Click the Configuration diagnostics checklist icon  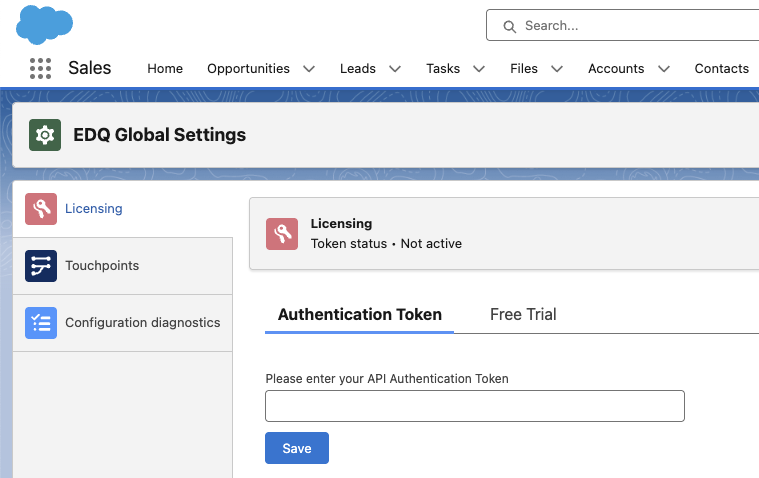[41, 323]
